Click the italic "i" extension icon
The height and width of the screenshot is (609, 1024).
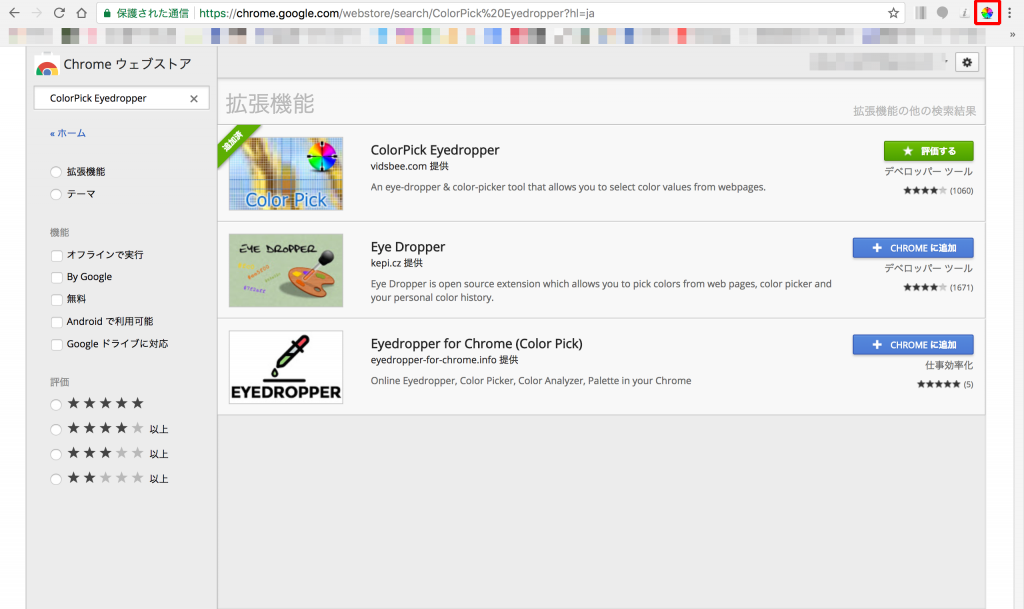coord(964,13)
